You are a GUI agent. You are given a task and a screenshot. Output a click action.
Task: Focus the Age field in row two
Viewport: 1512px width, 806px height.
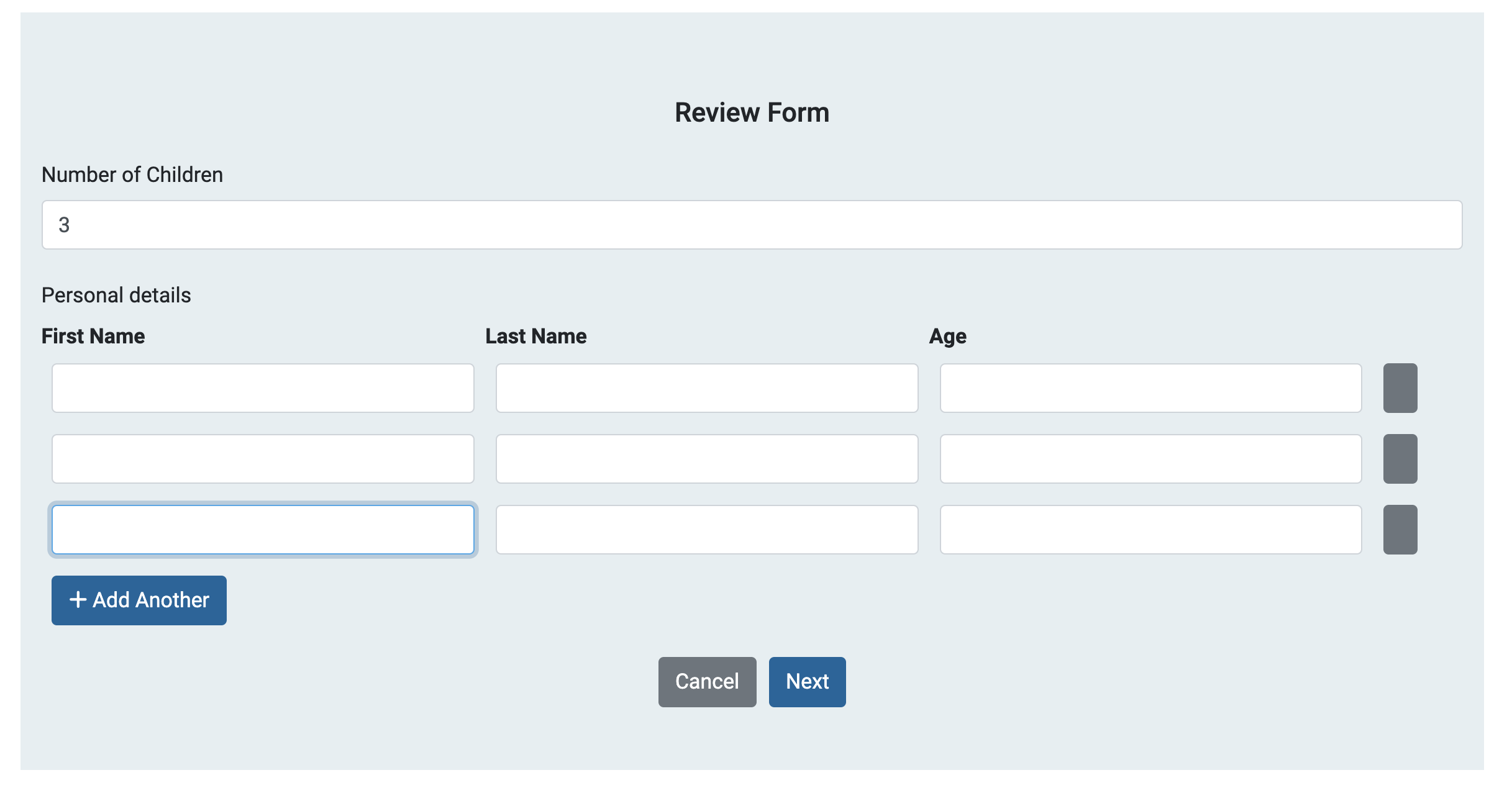click(x=1150, y=459)
